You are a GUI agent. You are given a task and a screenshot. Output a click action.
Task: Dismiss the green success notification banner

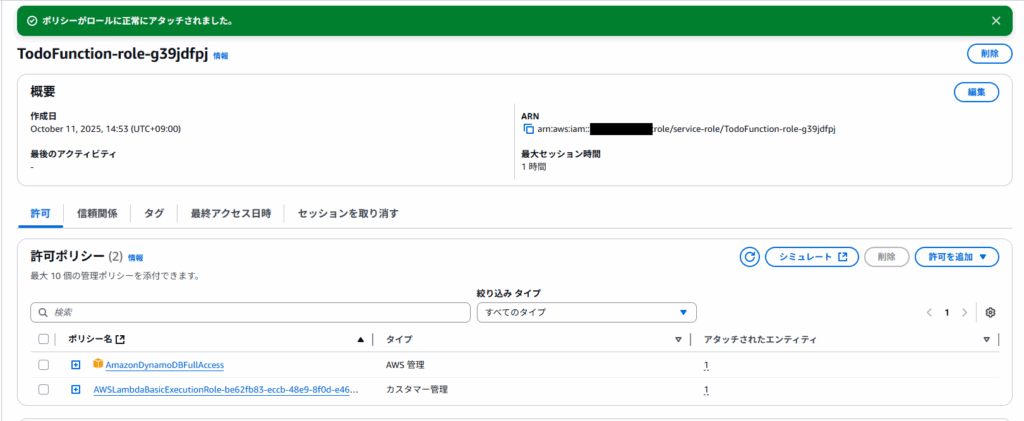(x=995, y=20)
